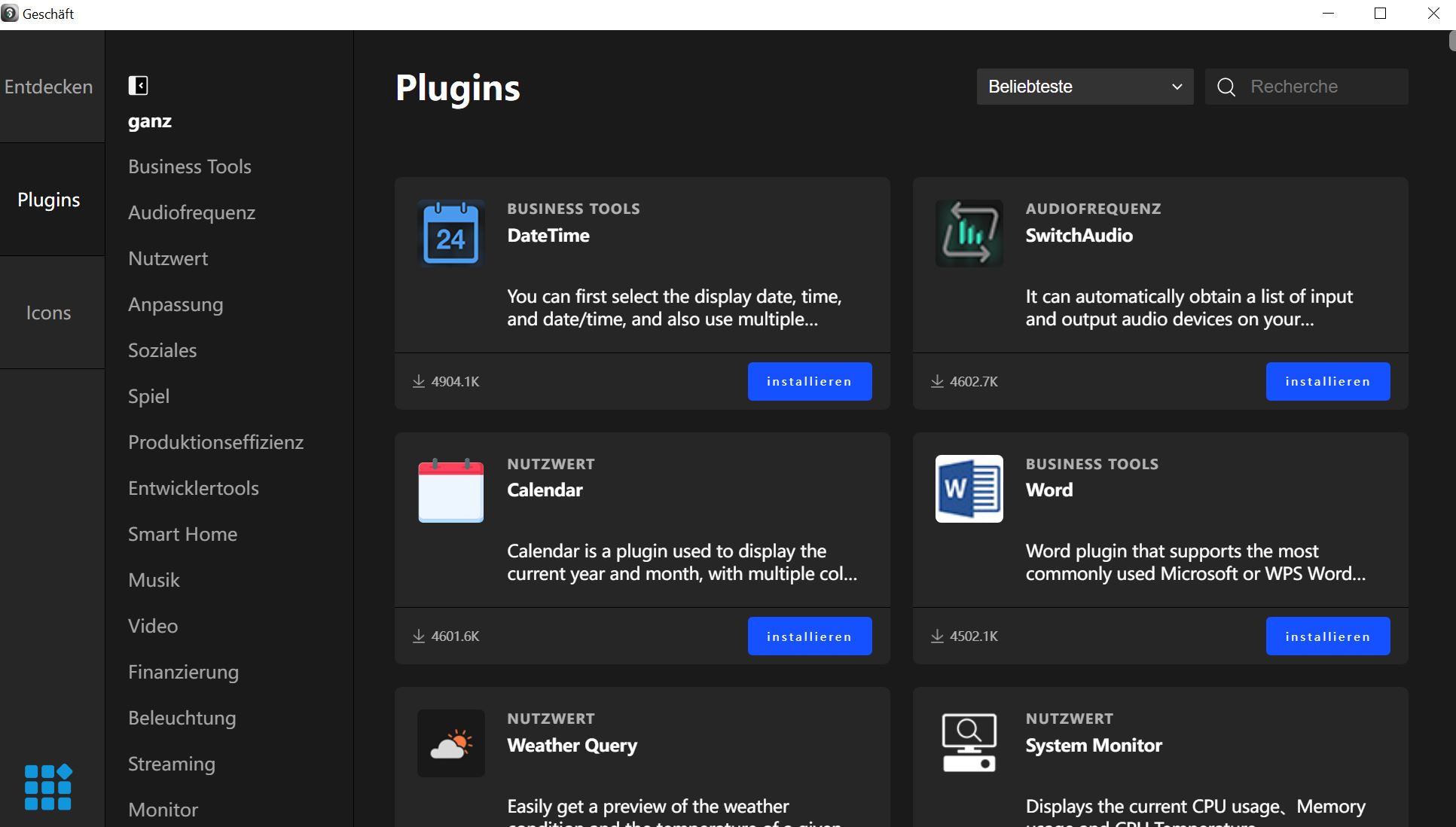Install the SwitchAudio plugin
Viewport: 1456px width, 827px height.
click(x=1327, y=381)
